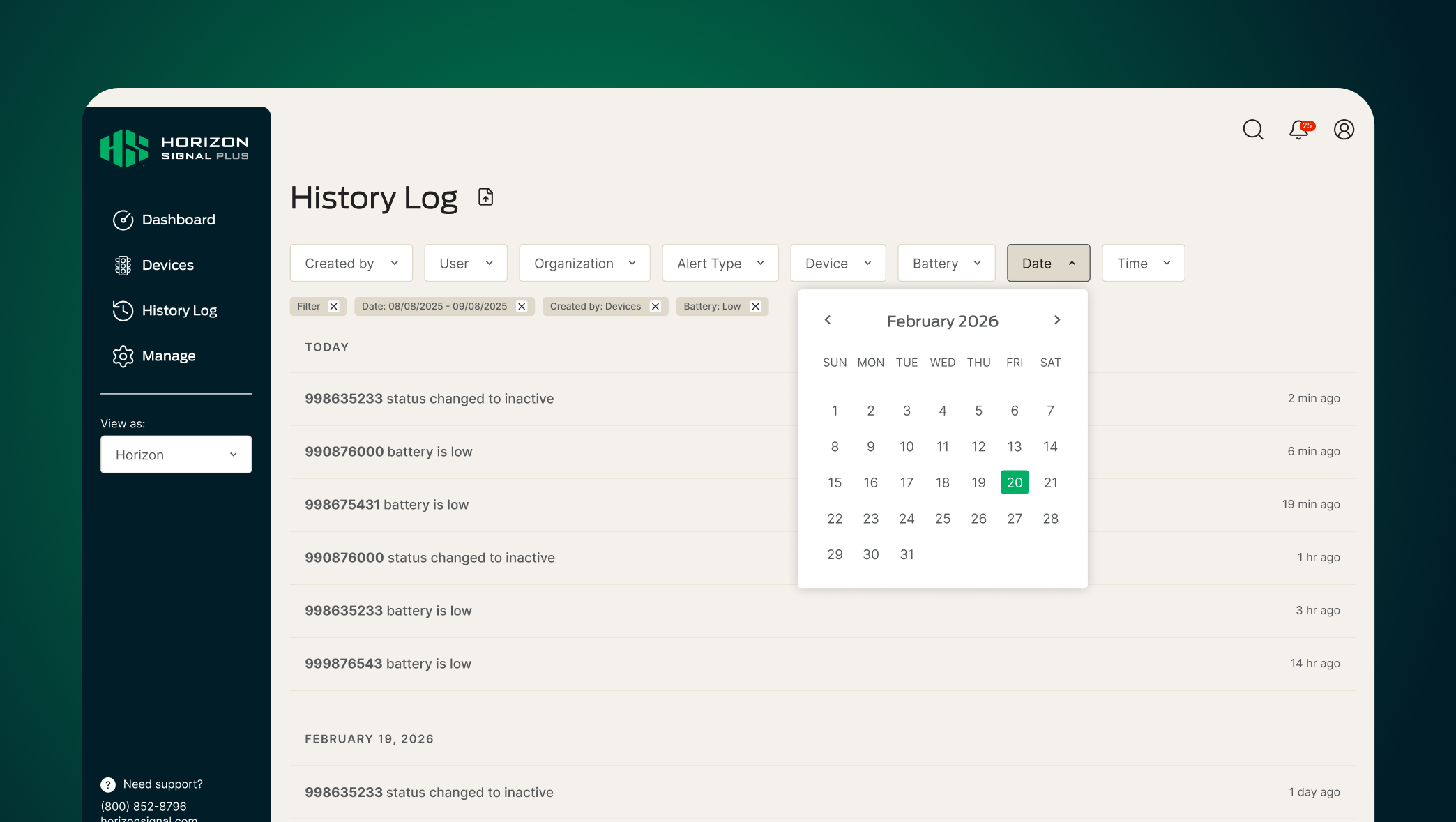This screenshot has height=822, width=1456.
Task: Open the user account icon
Action: [x=1344, y=129]
